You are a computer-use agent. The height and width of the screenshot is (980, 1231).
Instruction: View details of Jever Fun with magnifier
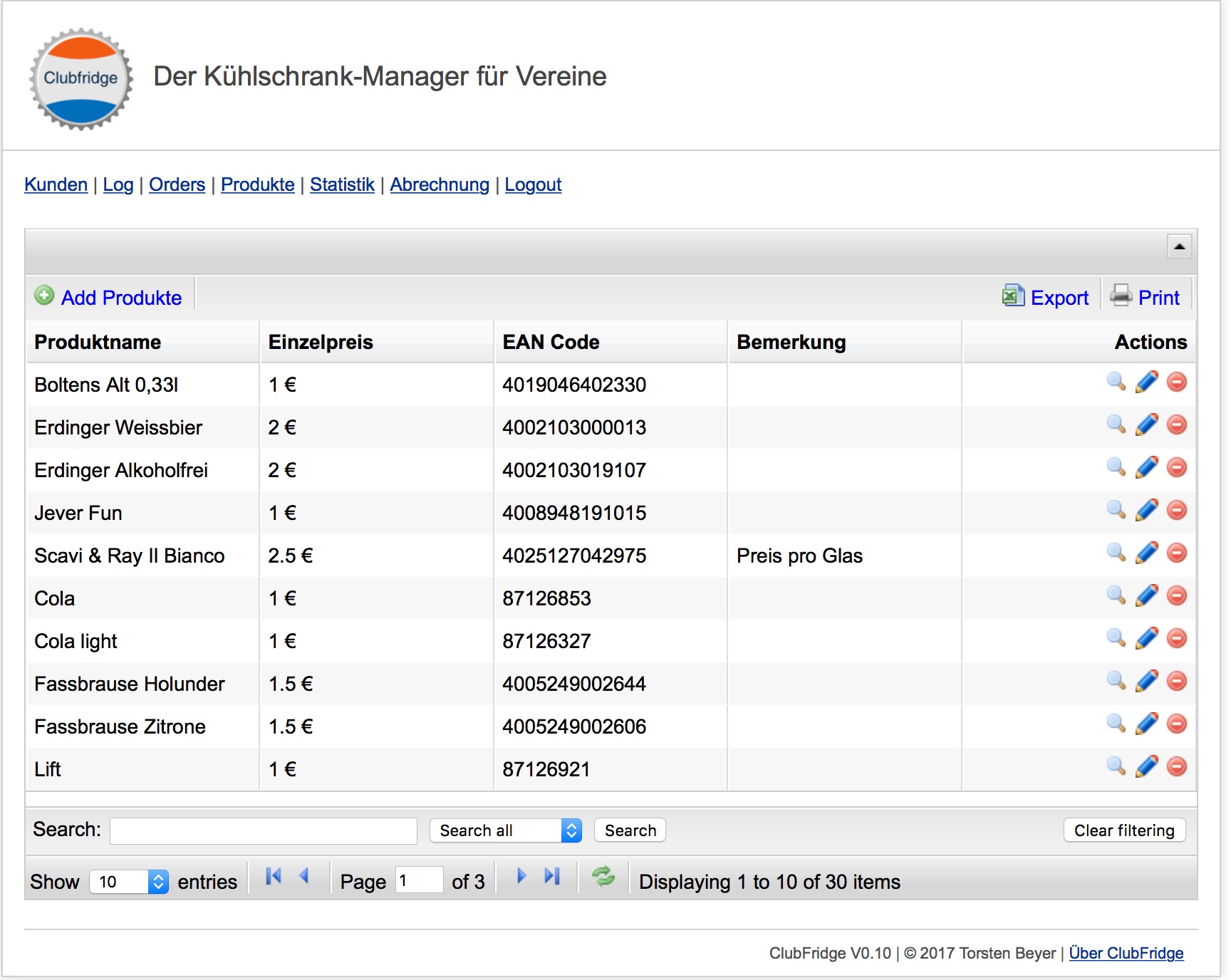pyautogui.click(x=1116, y=510)
